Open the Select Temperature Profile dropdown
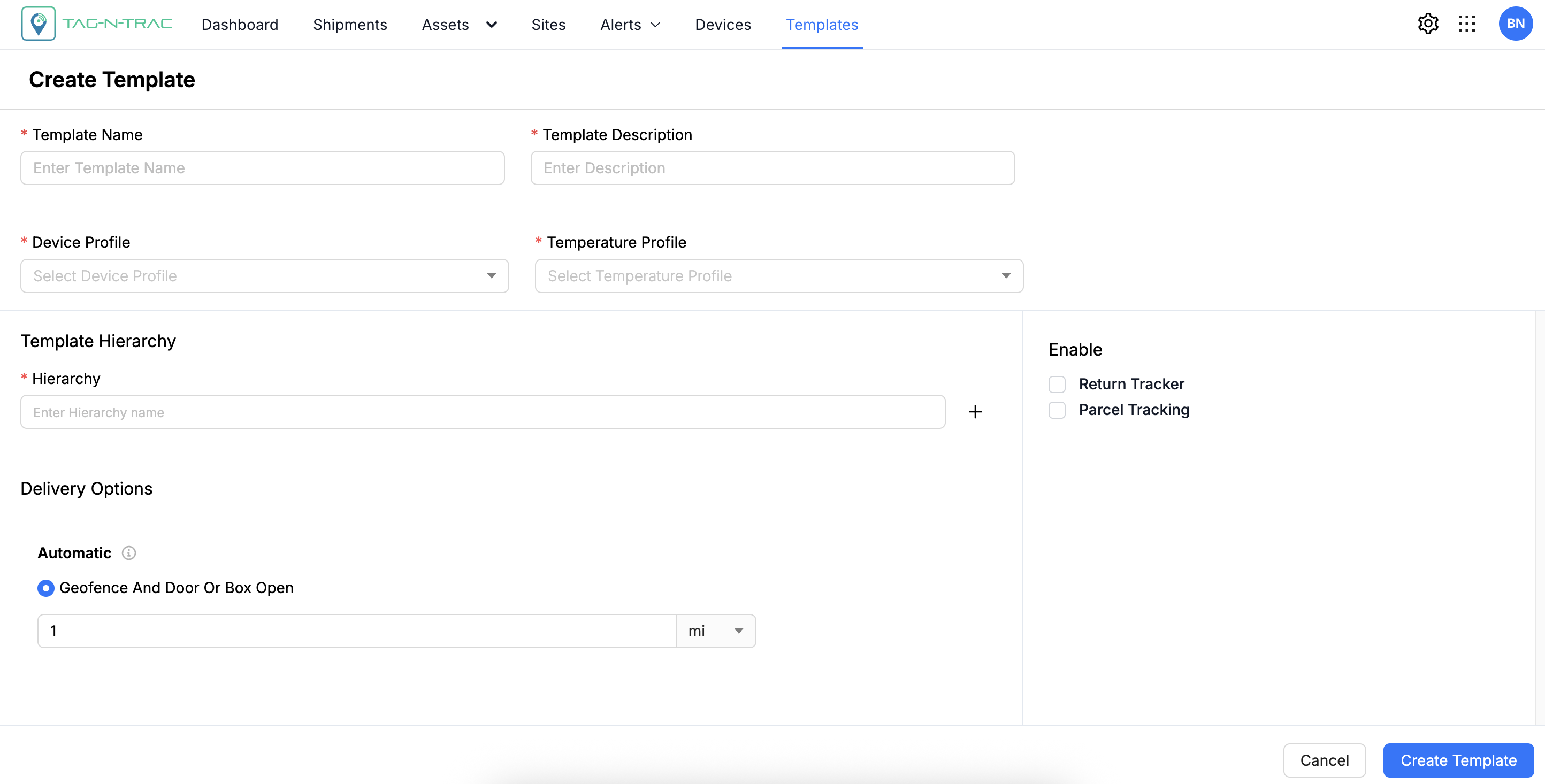Image resolution: width=1545 pixels, height=784 pixels. click(778, 276)
